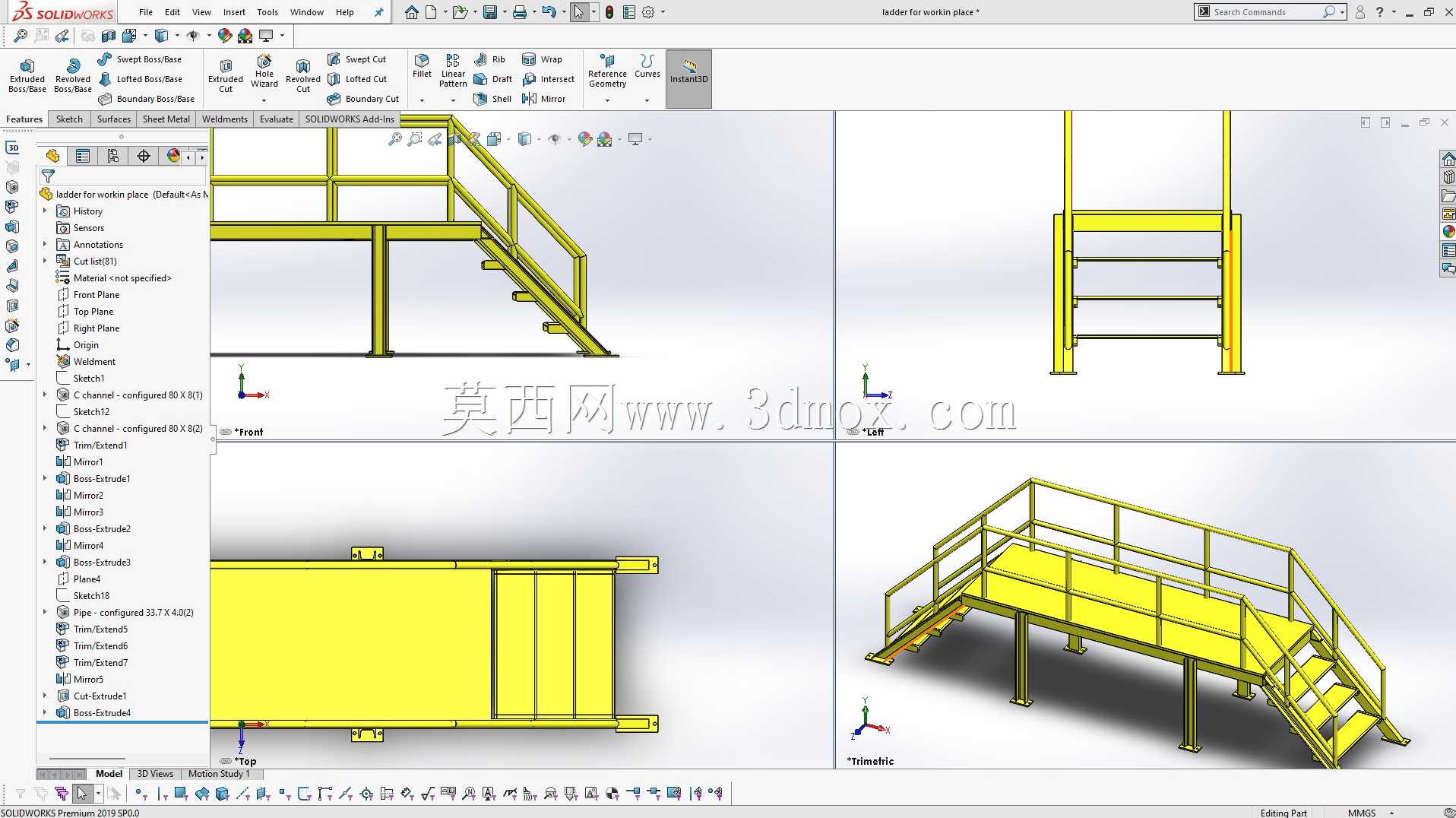This screenshot has height=818, width=1456.
Task: Open the Motion Study 1 tab
Action: (x=219, y=774)
